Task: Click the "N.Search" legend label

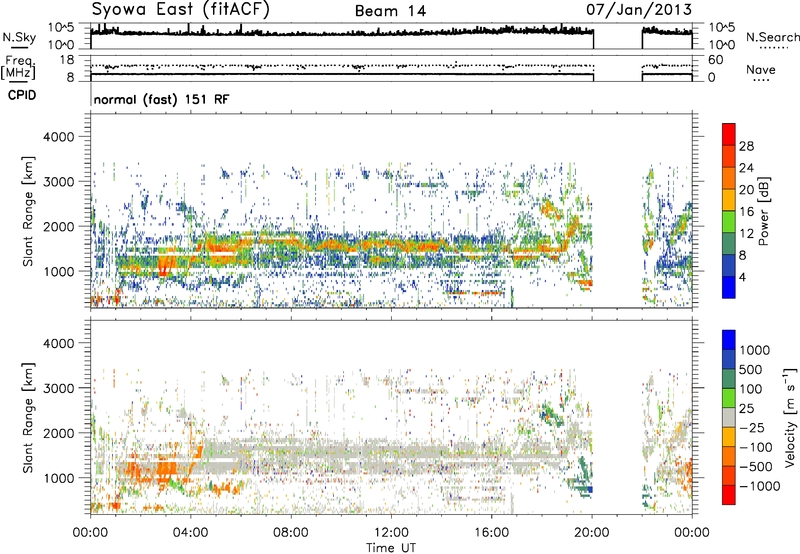Action: coord(772,37)
